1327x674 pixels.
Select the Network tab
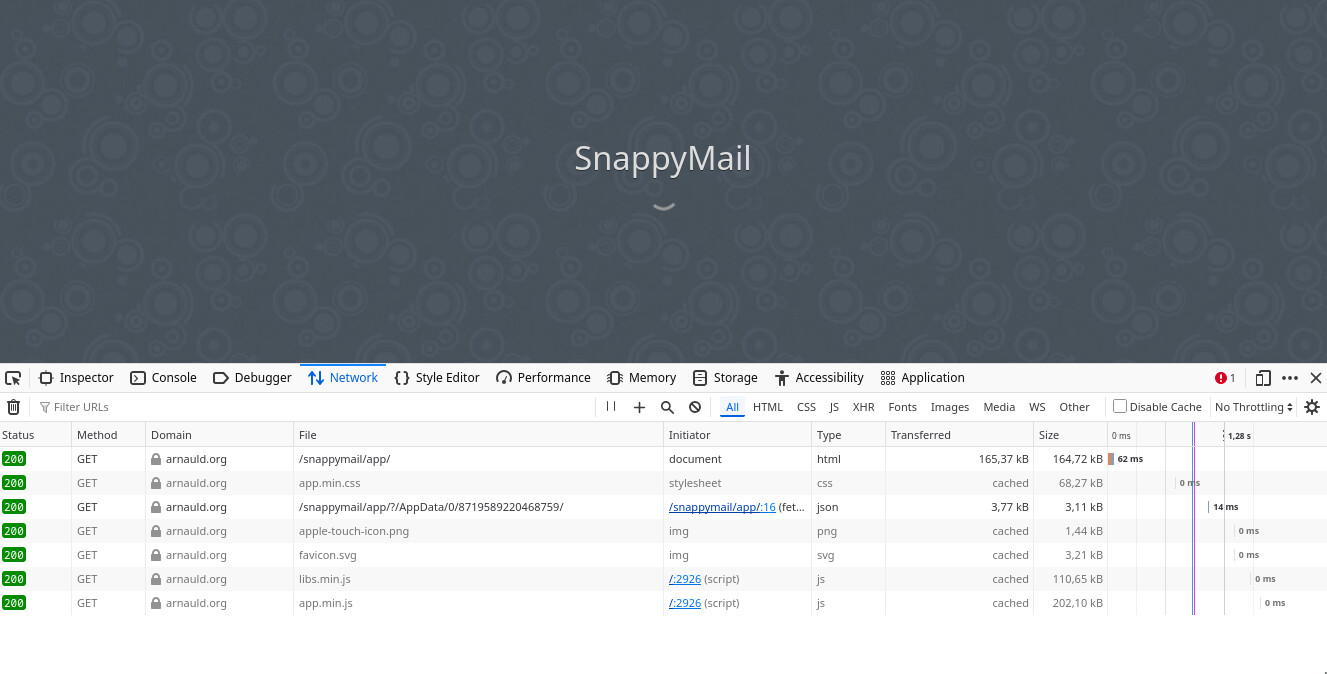(343, 378)
